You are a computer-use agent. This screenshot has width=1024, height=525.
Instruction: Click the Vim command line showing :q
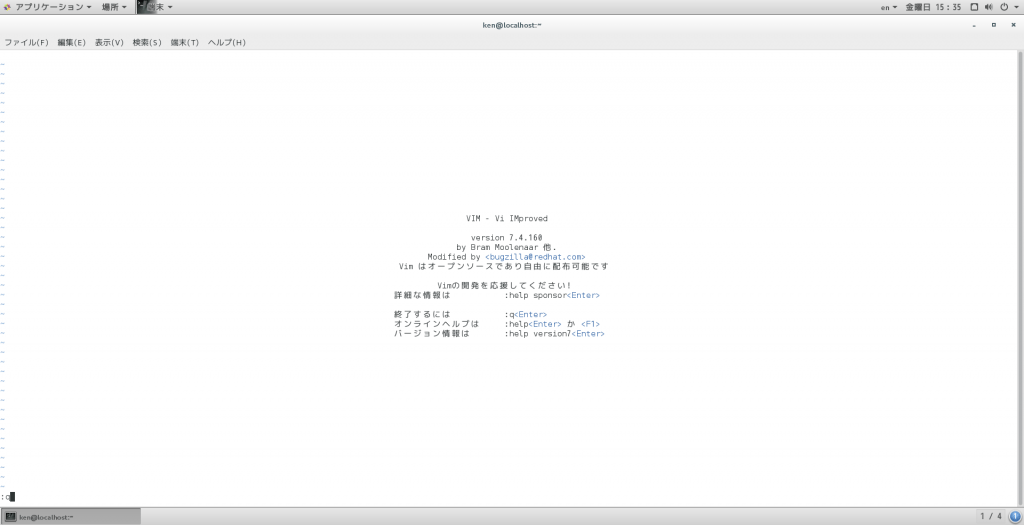tap(8, 497)
